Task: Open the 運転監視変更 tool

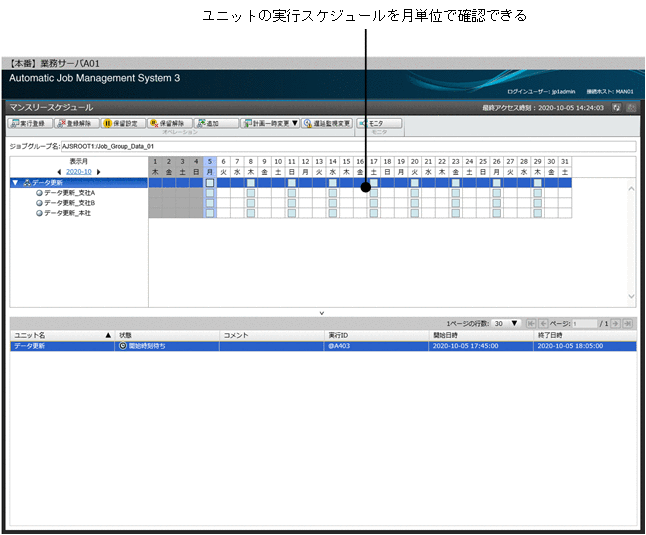Action: 327,123
